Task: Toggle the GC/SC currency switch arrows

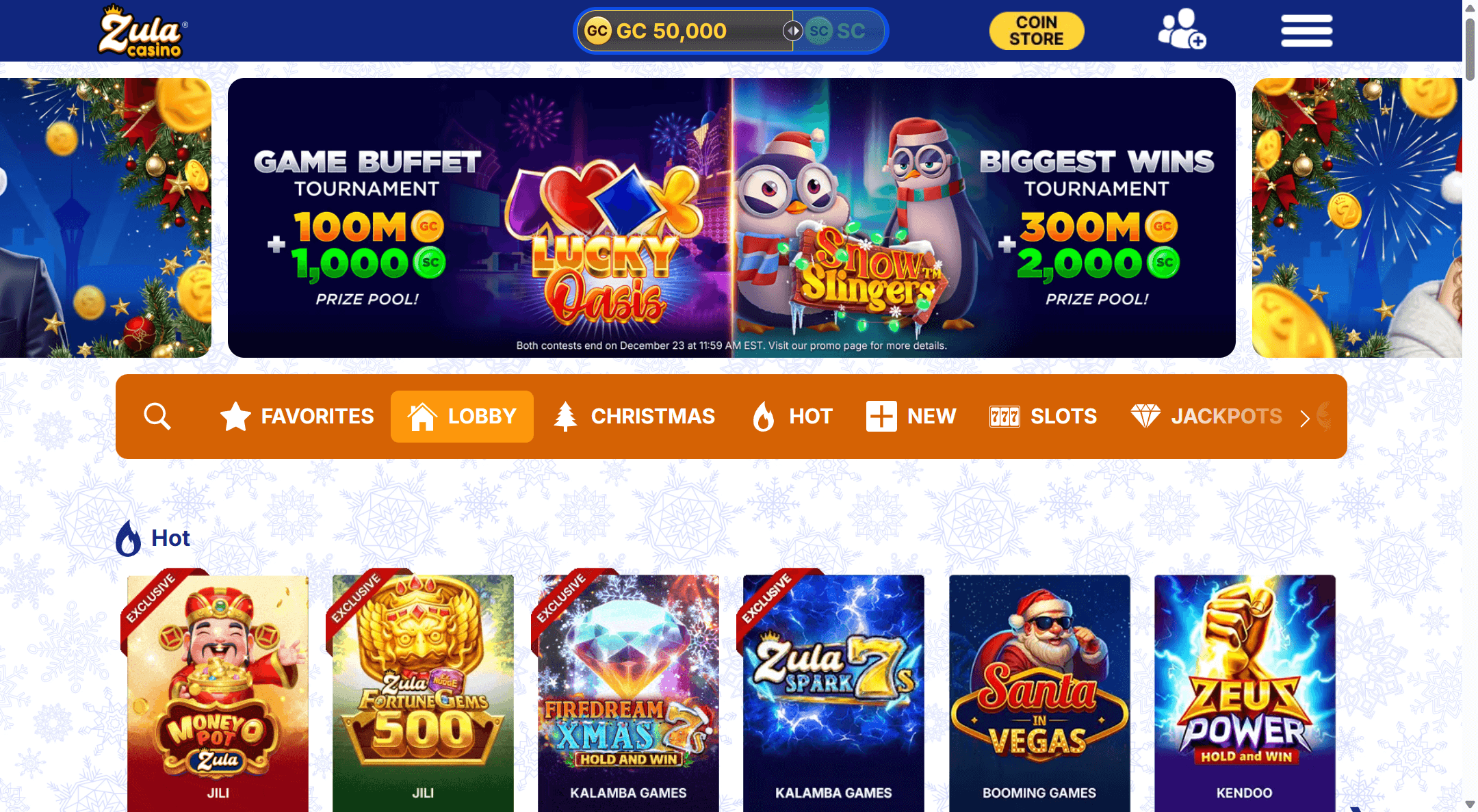Action: click(792, 31)
